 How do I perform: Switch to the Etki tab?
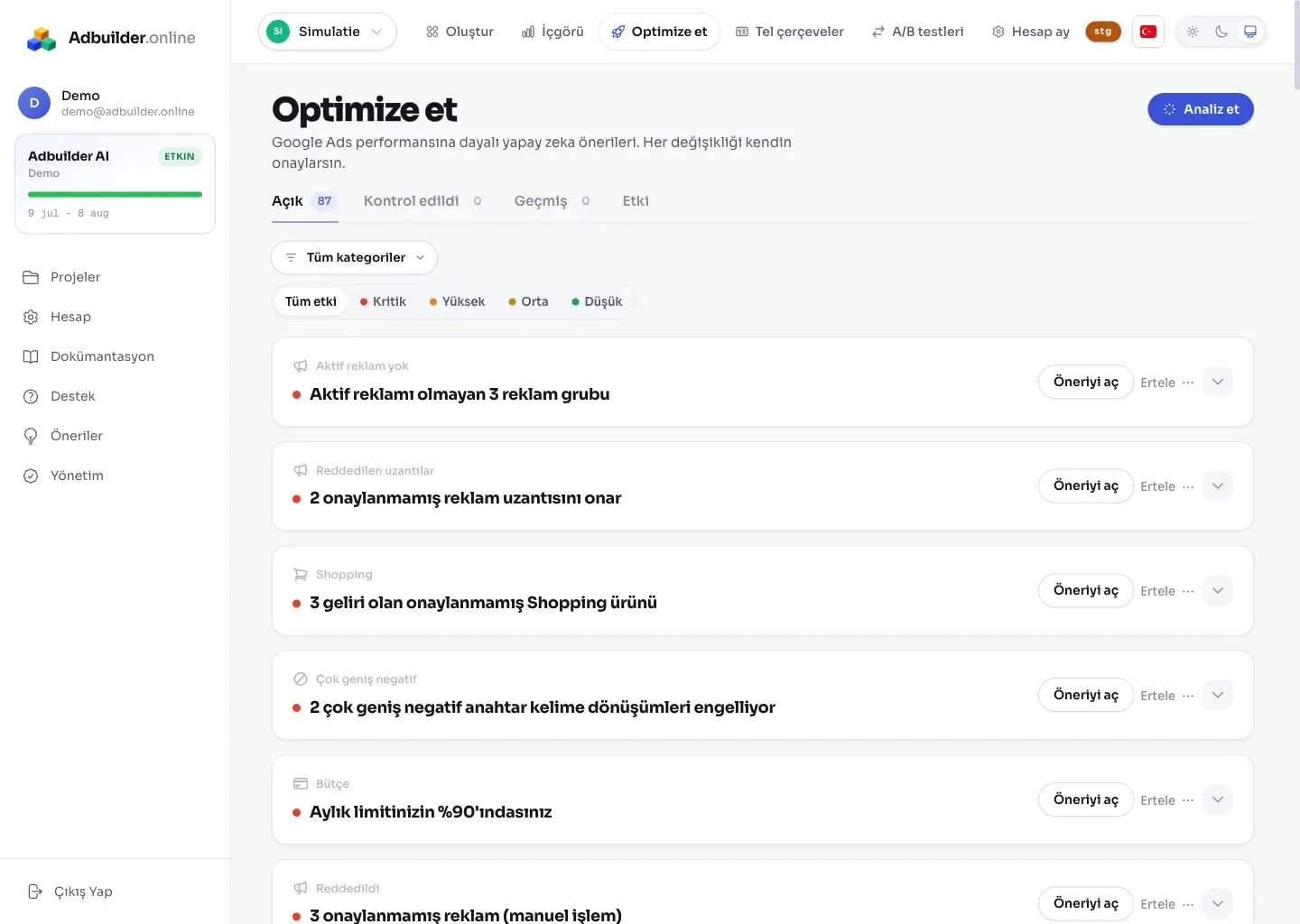(x=636, y=201)
